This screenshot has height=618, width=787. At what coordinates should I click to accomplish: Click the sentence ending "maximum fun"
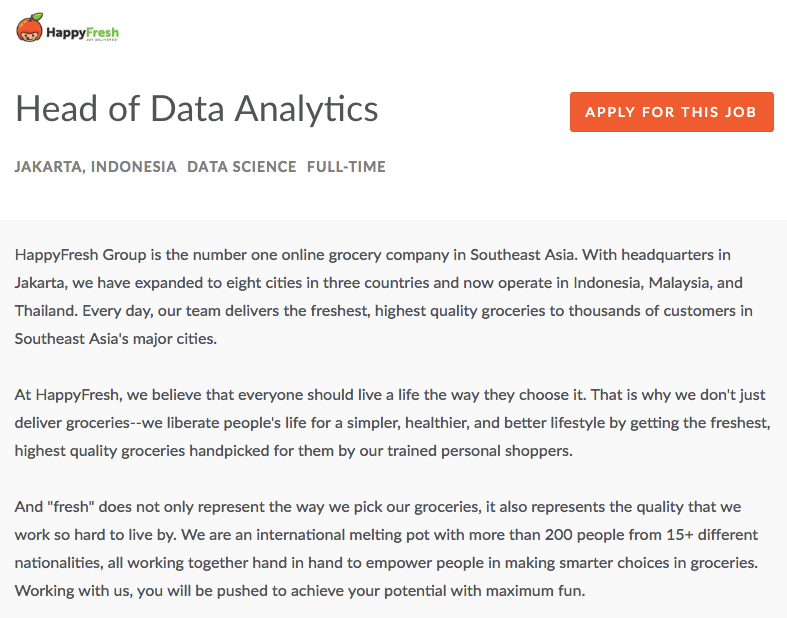point(300,590)
